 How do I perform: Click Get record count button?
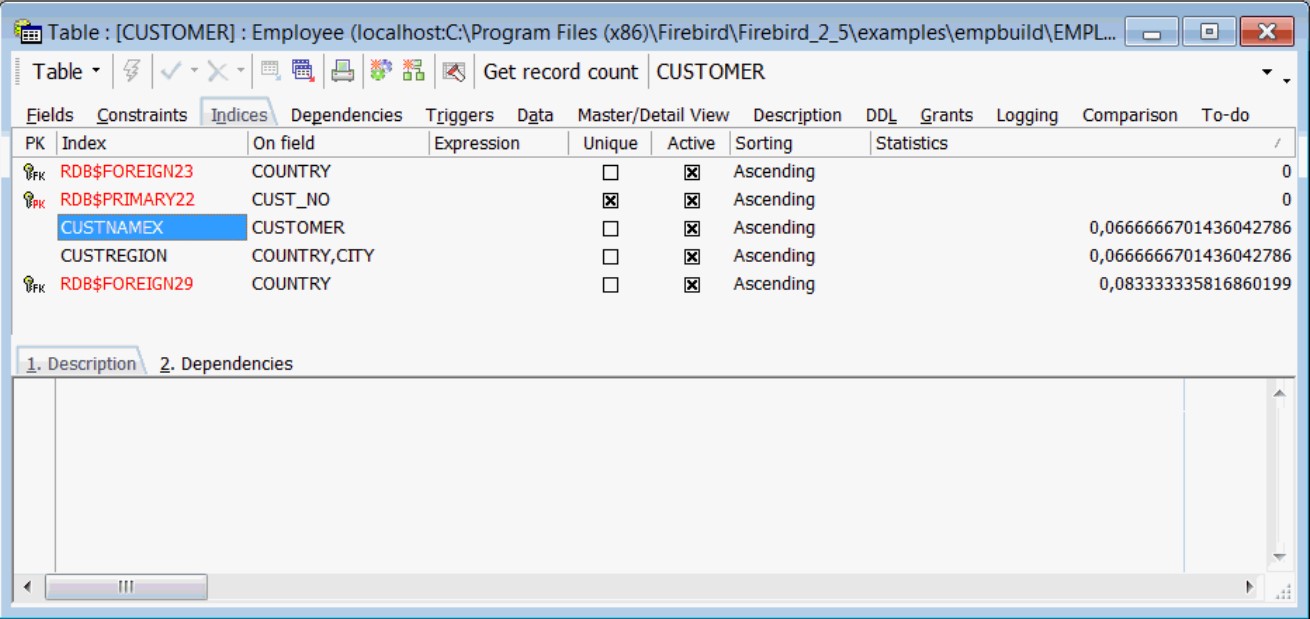[560, 72]
